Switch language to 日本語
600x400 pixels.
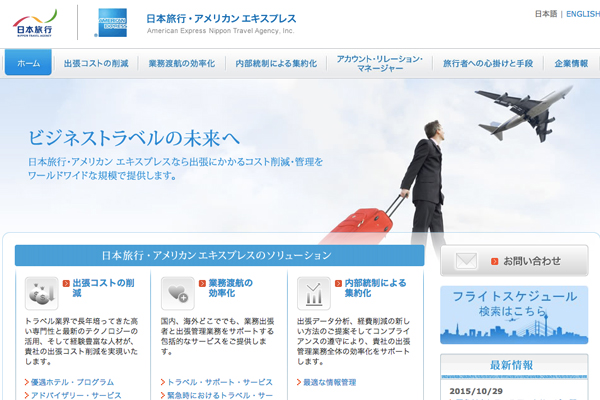(546, 14)
